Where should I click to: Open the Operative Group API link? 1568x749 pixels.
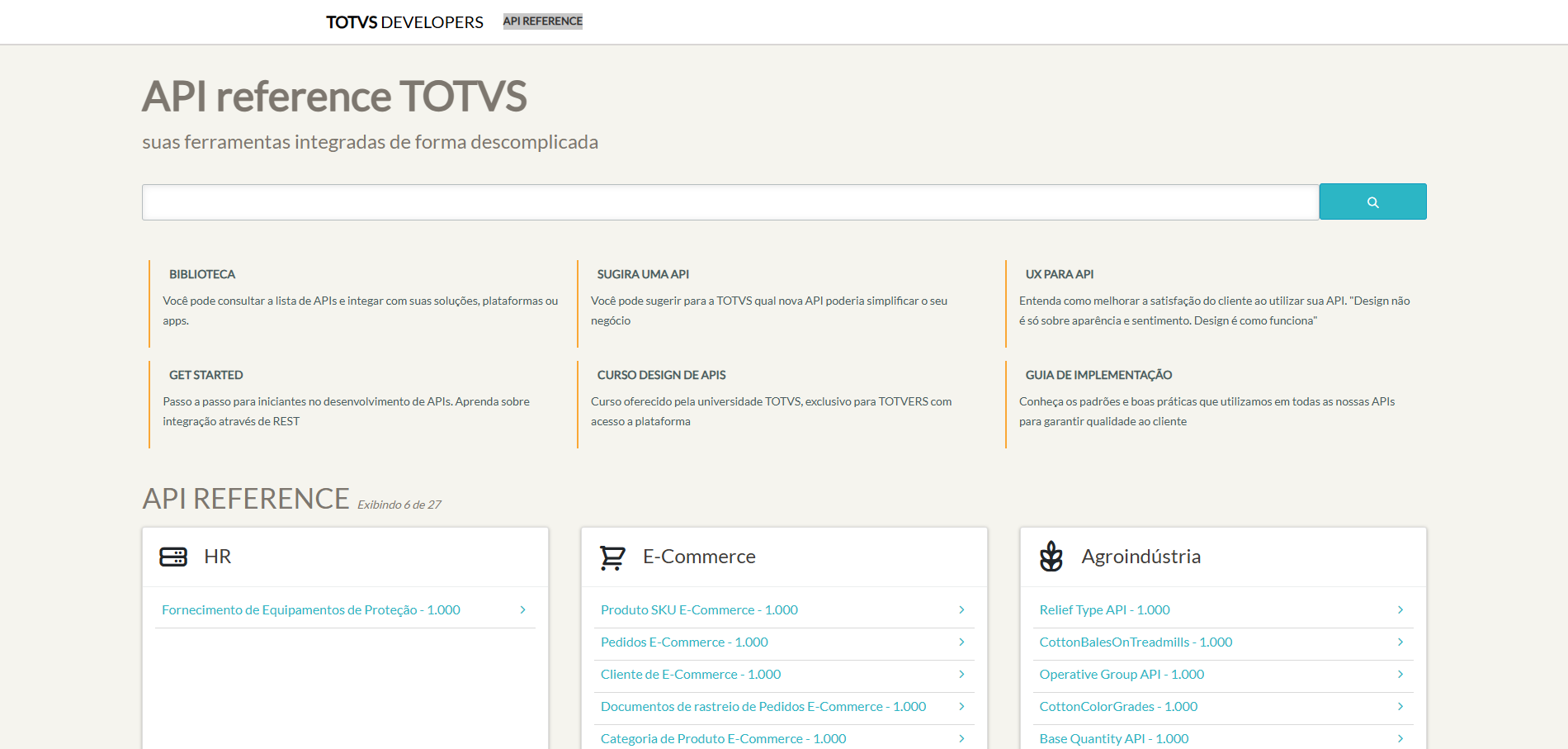tap(1121, 674)
